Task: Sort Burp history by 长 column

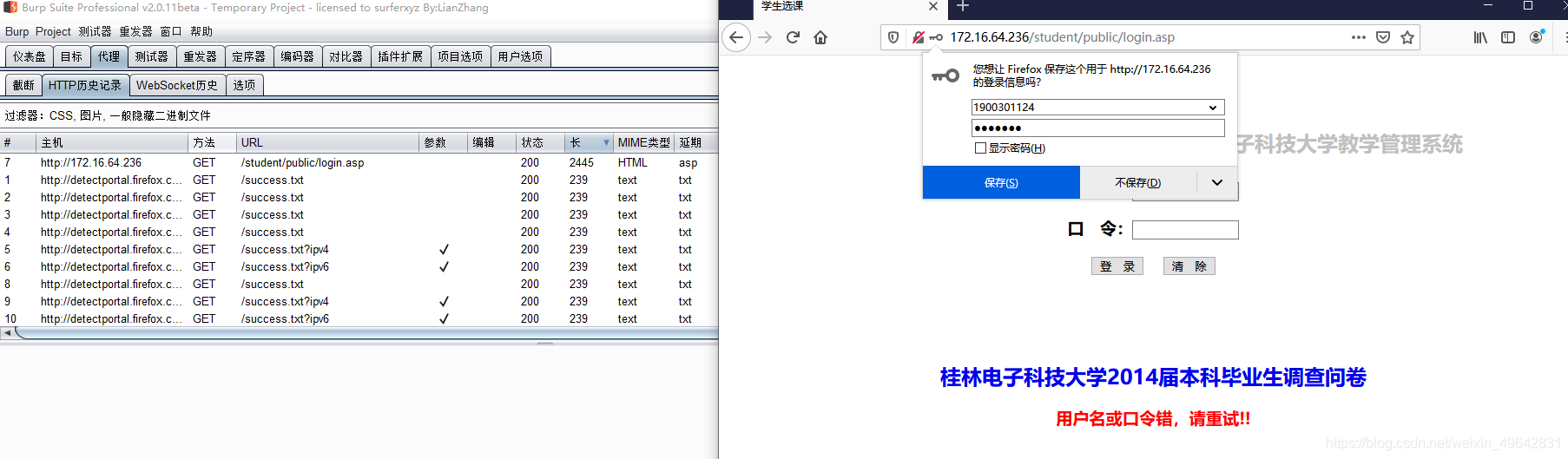Action: (589, 142)
